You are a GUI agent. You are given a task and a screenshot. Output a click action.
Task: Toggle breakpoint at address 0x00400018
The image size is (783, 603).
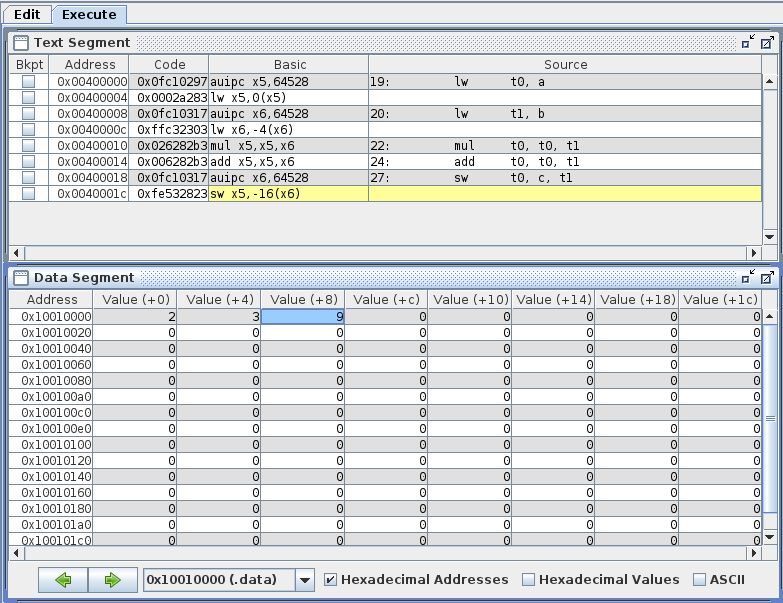(x=28, y=177)
